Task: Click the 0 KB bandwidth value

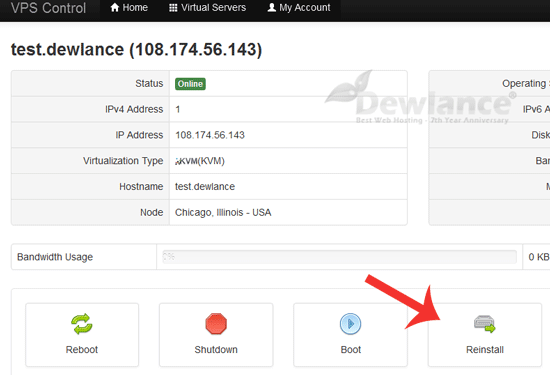Action: [x=539, y=257]
